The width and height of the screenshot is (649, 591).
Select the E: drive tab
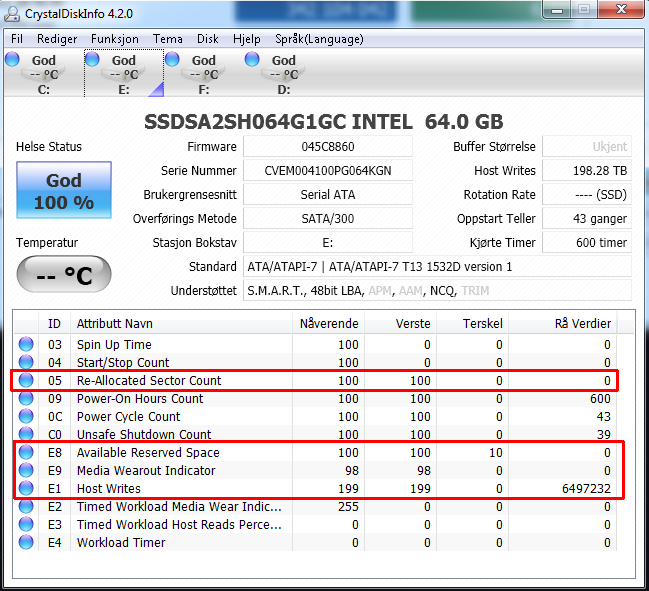click(x=124, y=73)
